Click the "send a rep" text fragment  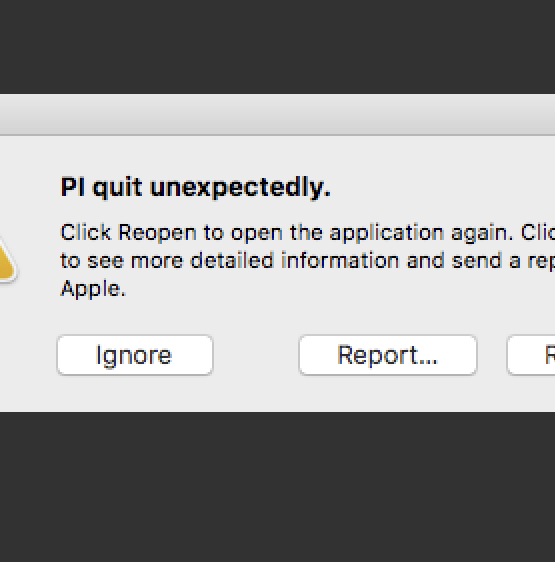503,261
